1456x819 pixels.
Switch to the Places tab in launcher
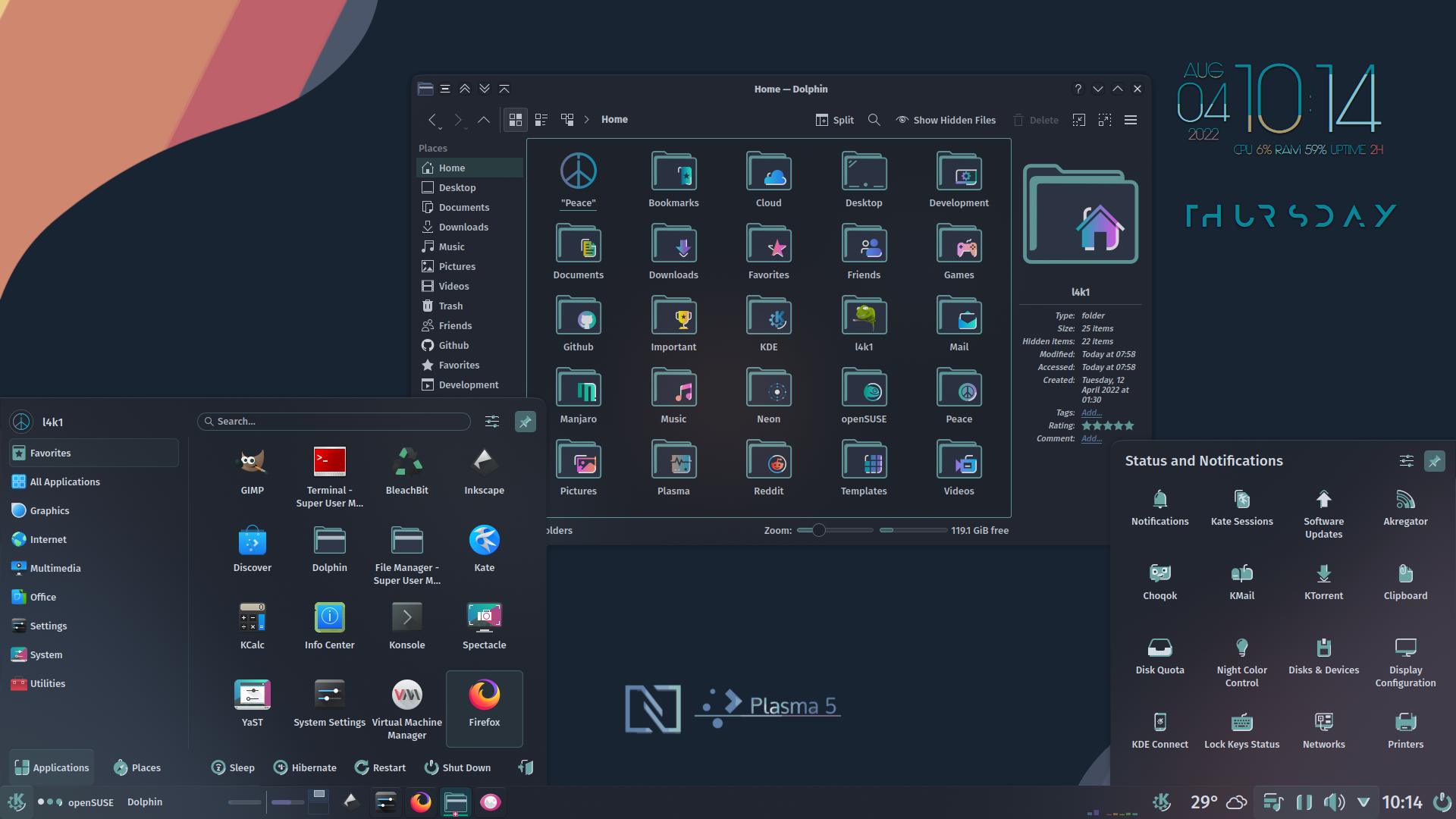[x=137, y=767]
